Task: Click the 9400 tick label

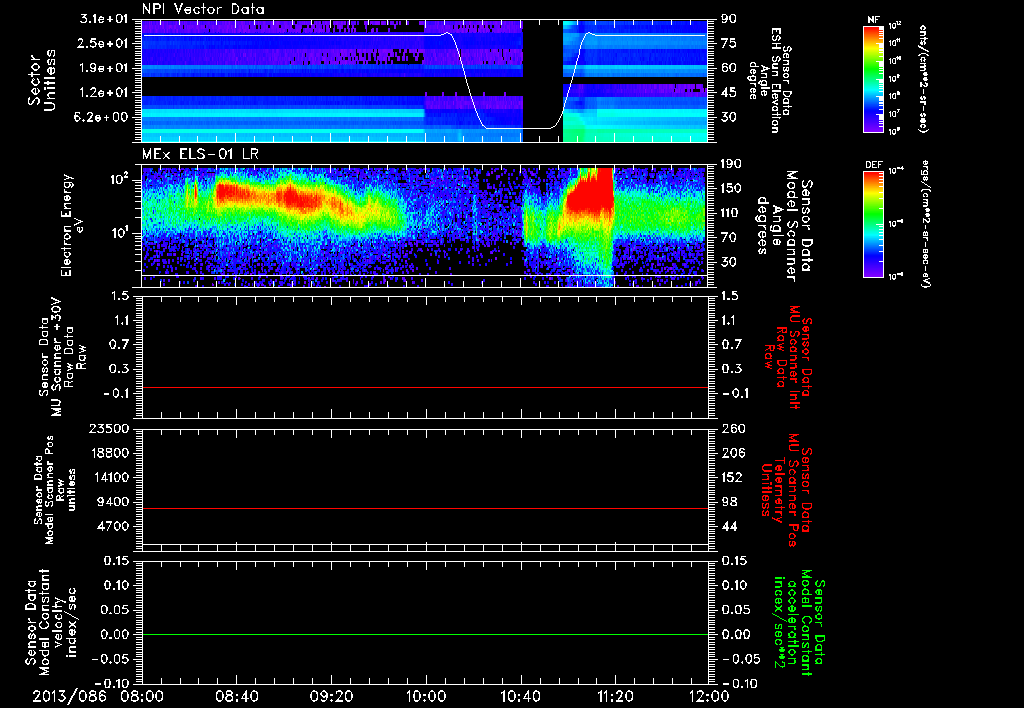Action: point(112,502)
